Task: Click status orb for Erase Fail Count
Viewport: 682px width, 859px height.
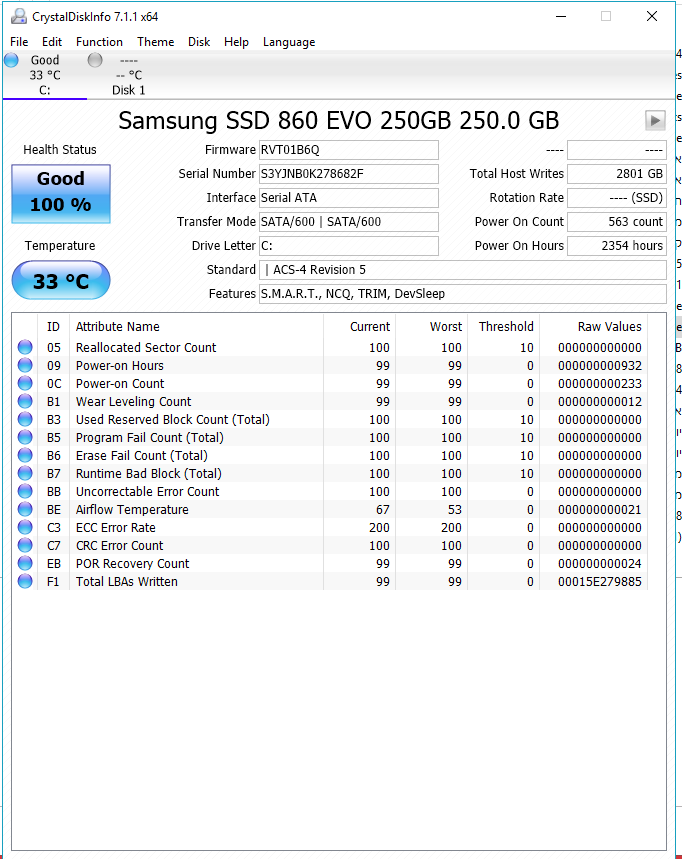Action: point(25,455)
